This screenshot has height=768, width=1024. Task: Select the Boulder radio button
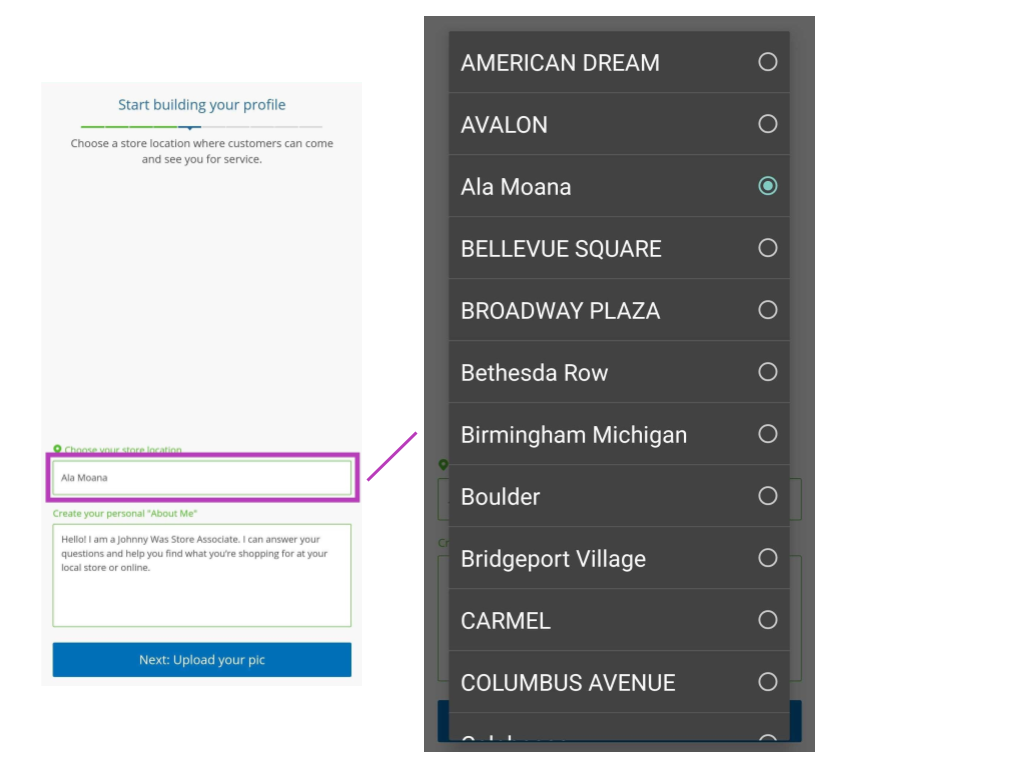767,496
